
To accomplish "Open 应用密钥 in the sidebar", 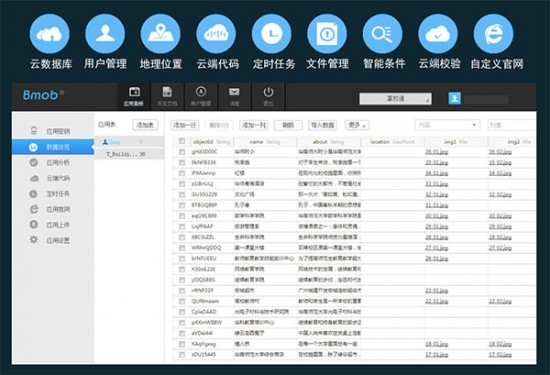I will [53, 131].
